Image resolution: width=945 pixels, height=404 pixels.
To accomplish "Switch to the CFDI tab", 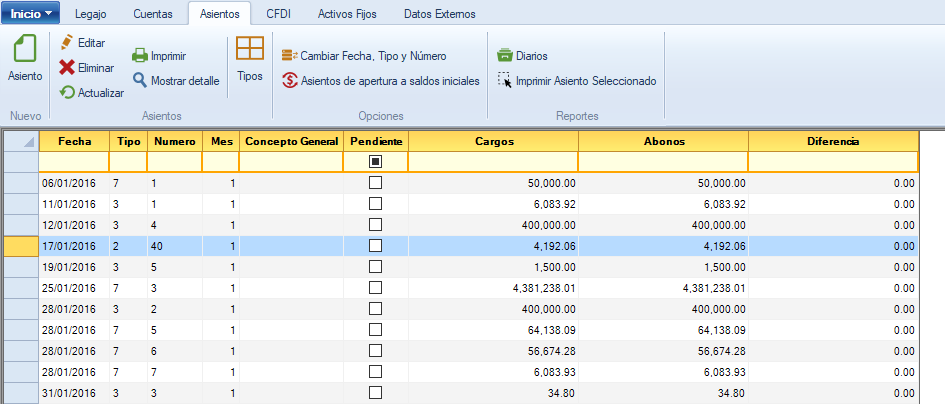I will (x=279, y=14).
